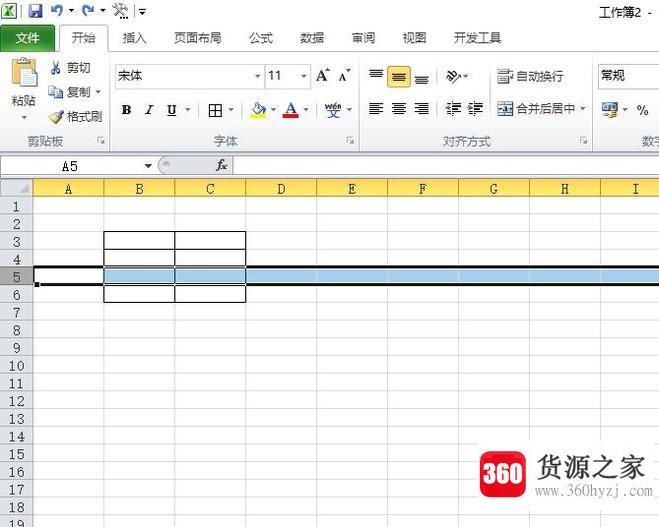This screenshot has height=527, width=659.
Task: Decrease font size with small A icon
Action: coord(345,76)
